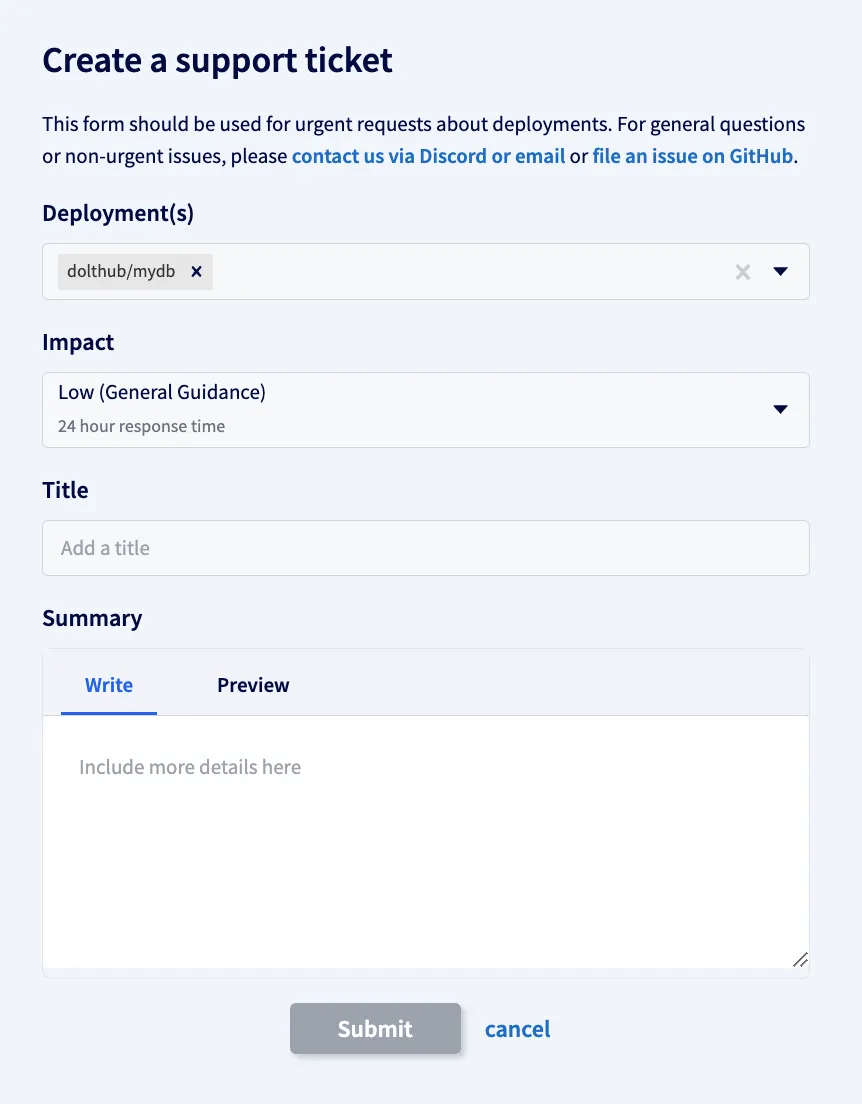Click the Title field label
Screen dimensions: 862x1104
pyautogui.click(x=65, y=490)
